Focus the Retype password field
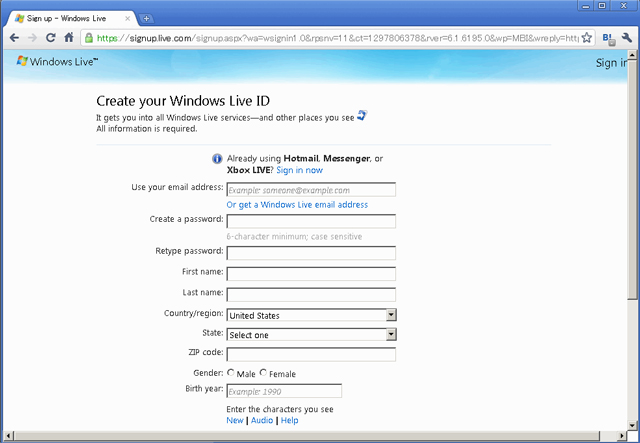The image size is (640, 443). (311, 253)
